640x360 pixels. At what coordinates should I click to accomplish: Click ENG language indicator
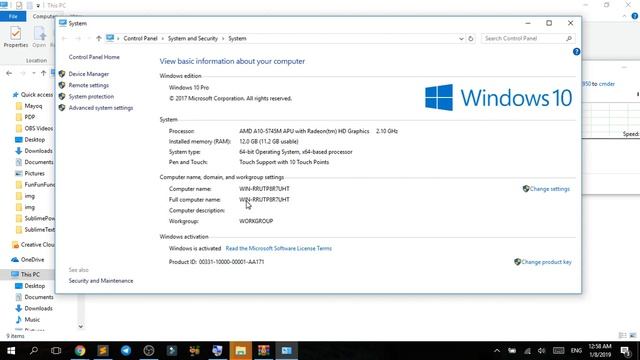coord(576,351)
